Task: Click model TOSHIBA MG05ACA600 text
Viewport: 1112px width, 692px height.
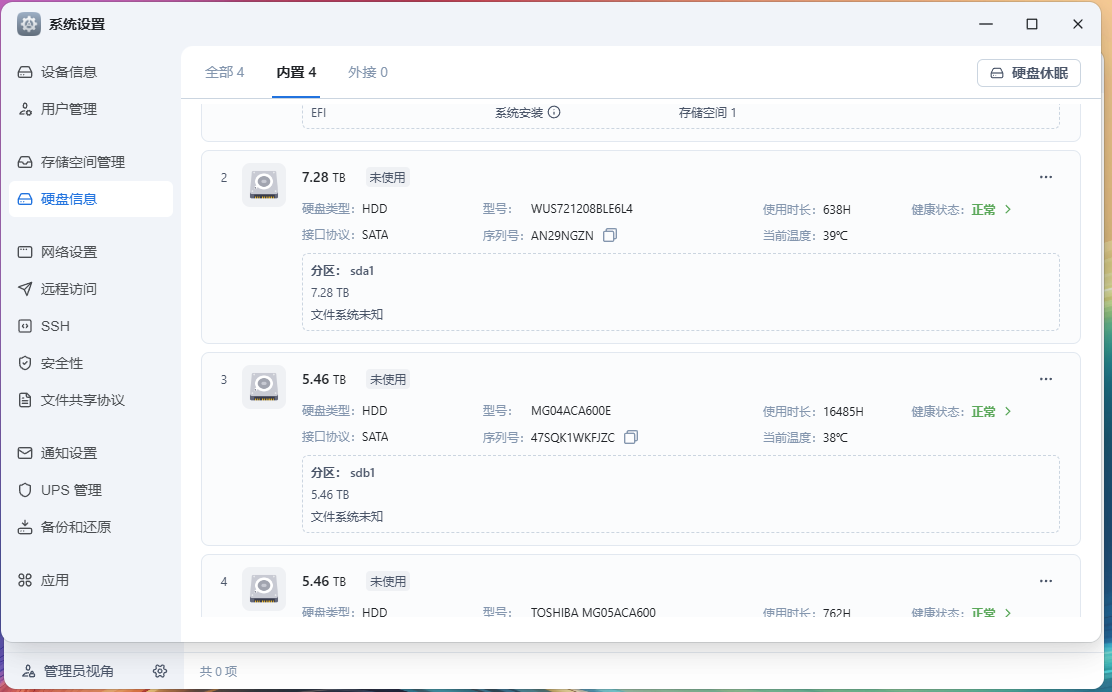Action: (x=593, y=612)
